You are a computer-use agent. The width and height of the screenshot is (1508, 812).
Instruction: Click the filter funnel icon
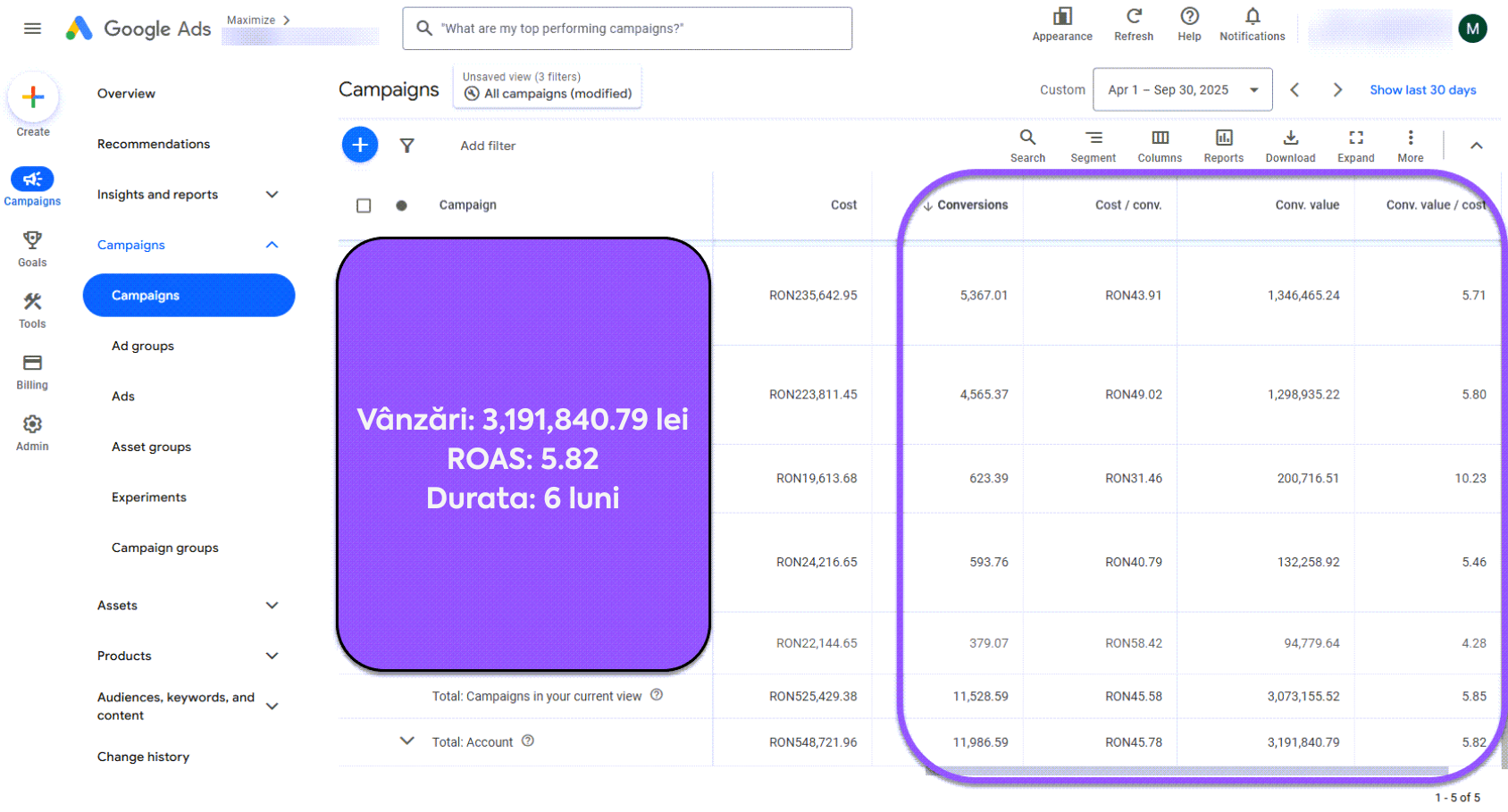406,146
